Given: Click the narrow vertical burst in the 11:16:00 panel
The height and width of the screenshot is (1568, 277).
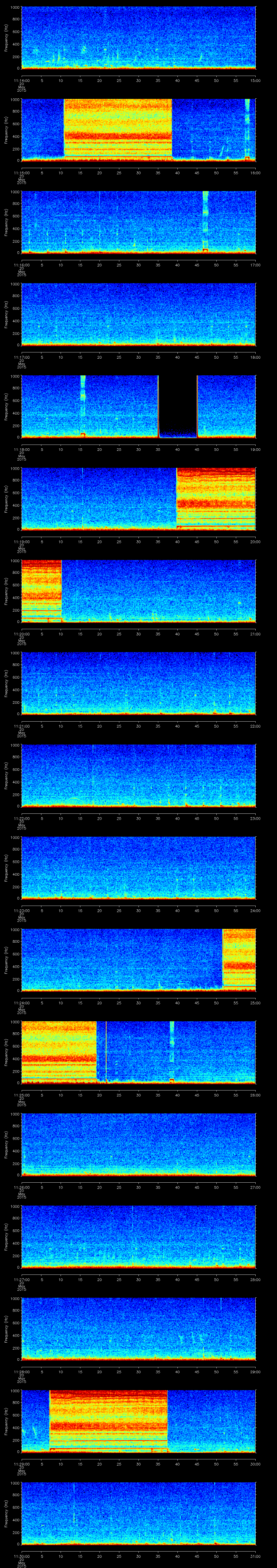Looking at the screenshot, I should click(205, 222).
